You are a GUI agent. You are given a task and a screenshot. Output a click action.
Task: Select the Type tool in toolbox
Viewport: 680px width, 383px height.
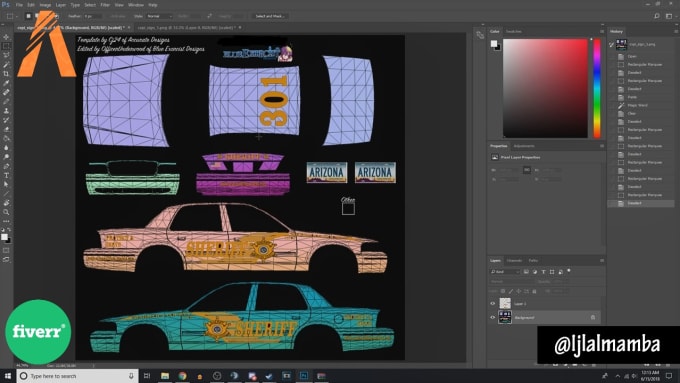[6, 175]
